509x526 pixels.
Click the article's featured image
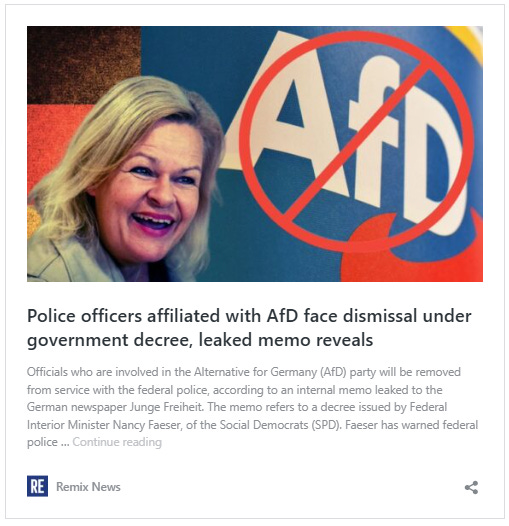(x=255, y=154)
